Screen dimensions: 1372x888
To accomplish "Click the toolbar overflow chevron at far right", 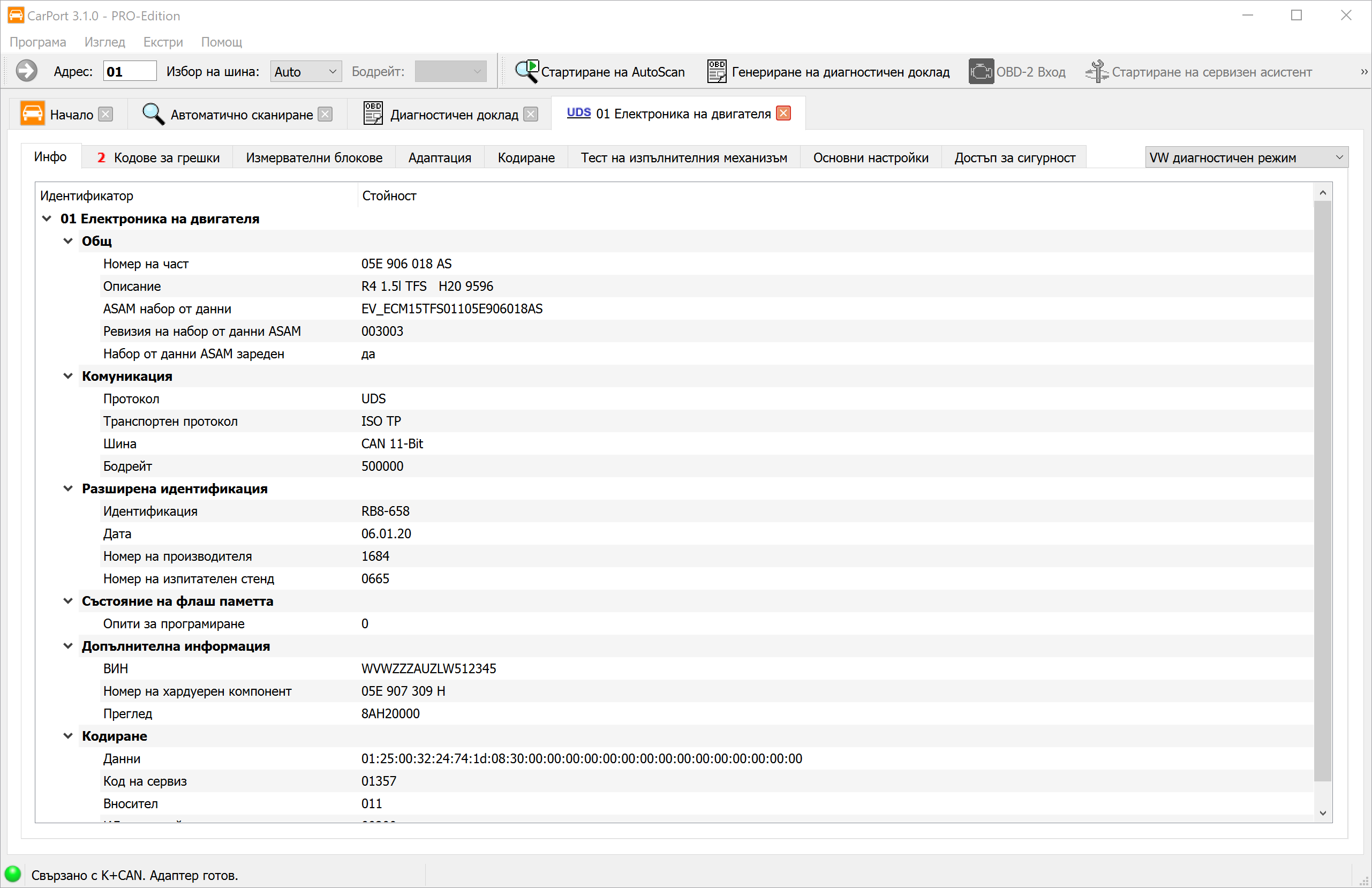I will (1363, 72).
